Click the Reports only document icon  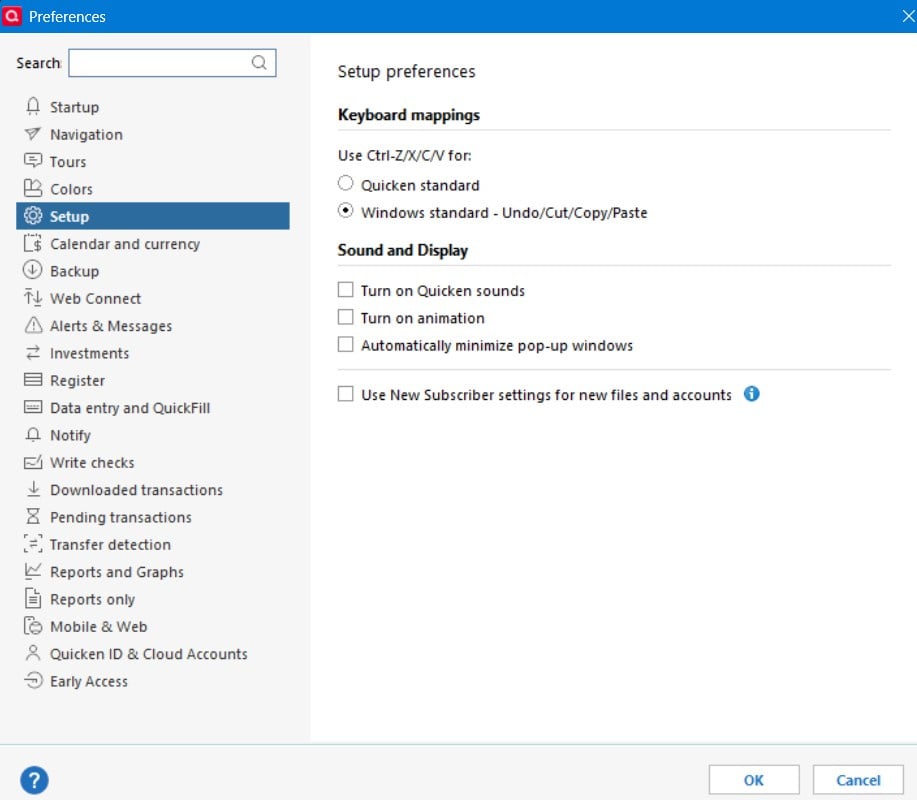click(33, 598)
